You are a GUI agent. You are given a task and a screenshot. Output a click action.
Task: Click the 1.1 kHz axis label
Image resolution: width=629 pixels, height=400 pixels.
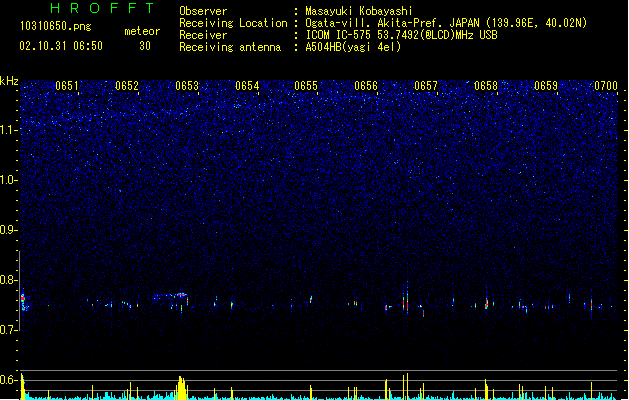[9, 130]
